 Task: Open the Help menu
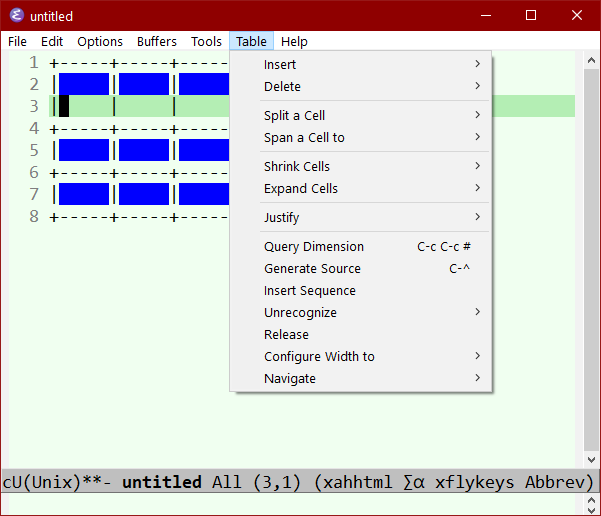294,41
